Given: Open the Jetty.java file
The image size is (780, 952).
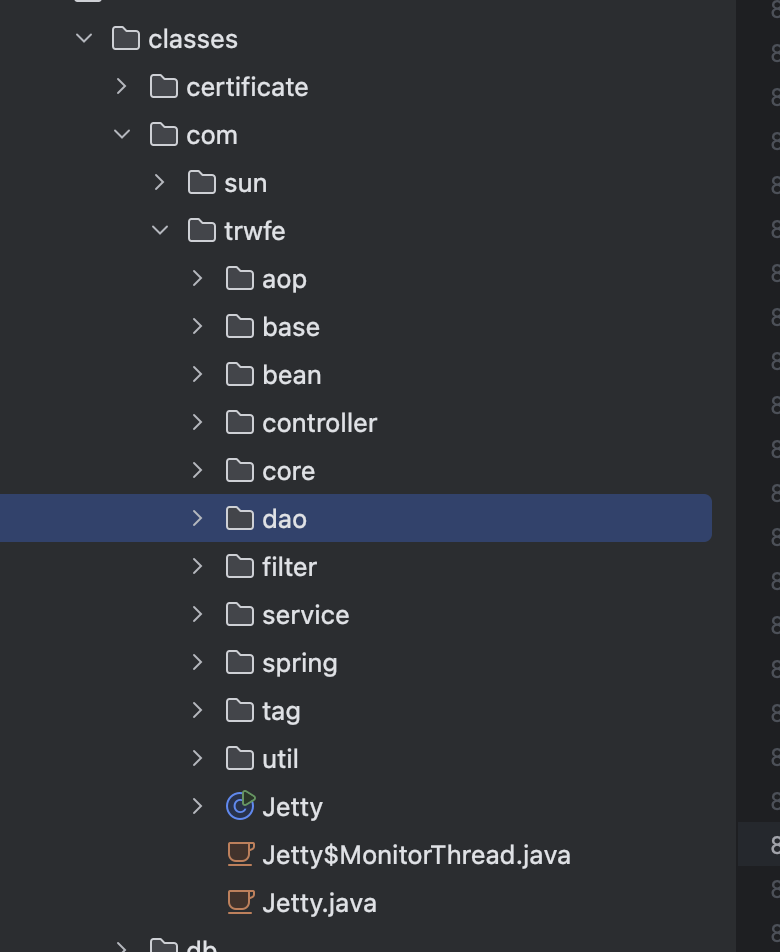Looking at the screenshot, I should point(319,902).
